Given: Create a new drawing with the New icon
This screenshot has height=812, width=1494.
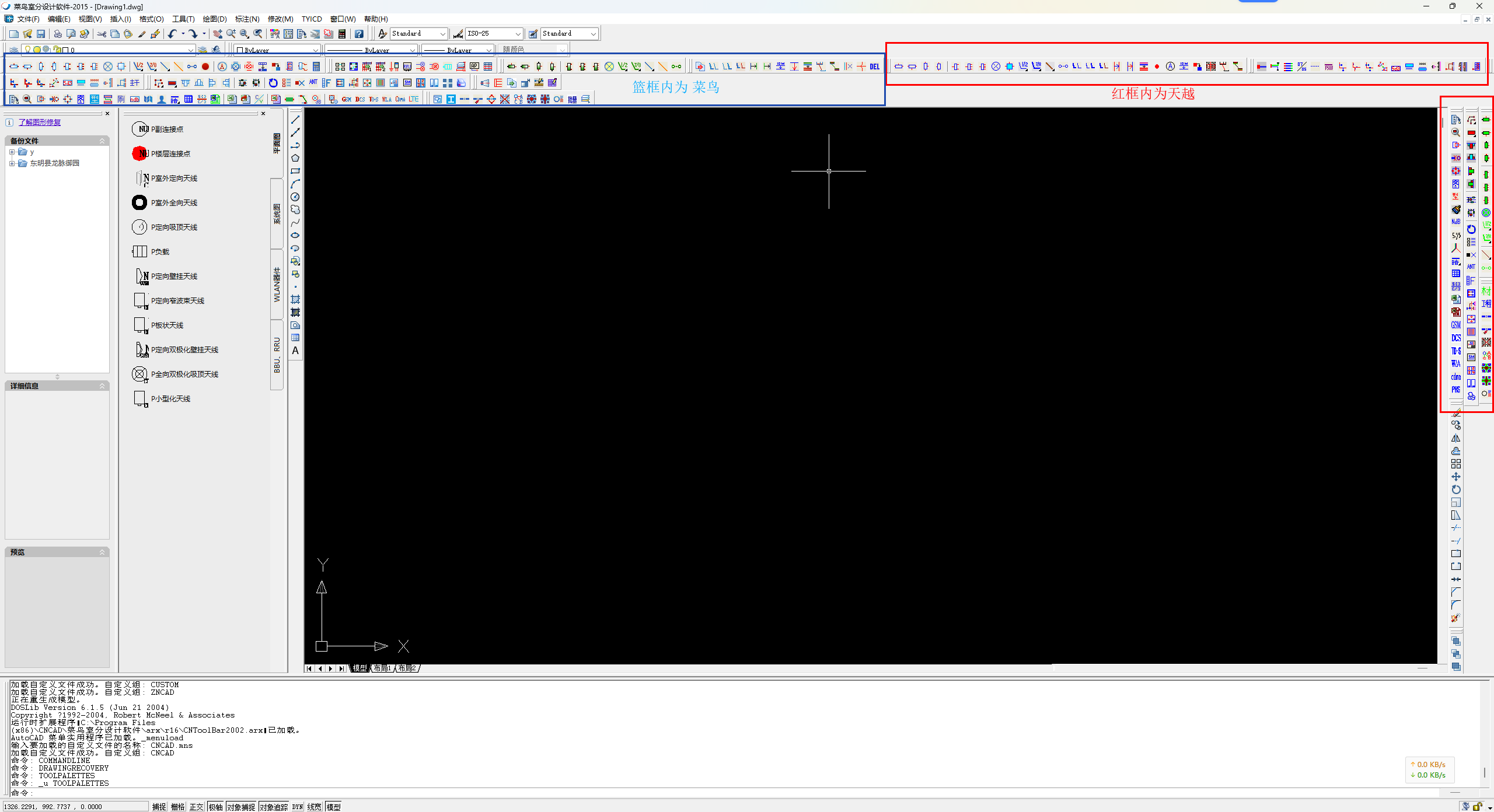Looking at the screenshot, I should click(14, 34).
